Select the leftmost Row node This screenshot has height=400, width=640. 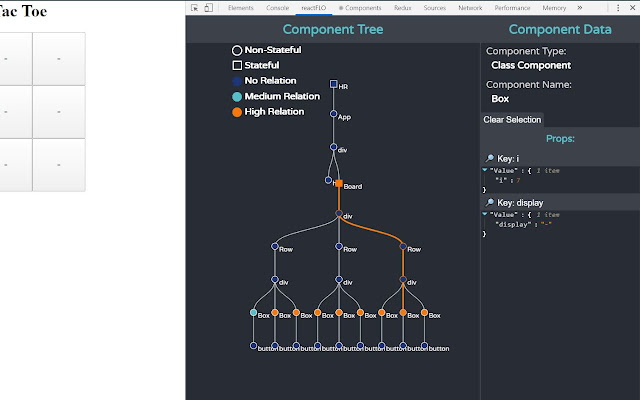pos(274,247)
